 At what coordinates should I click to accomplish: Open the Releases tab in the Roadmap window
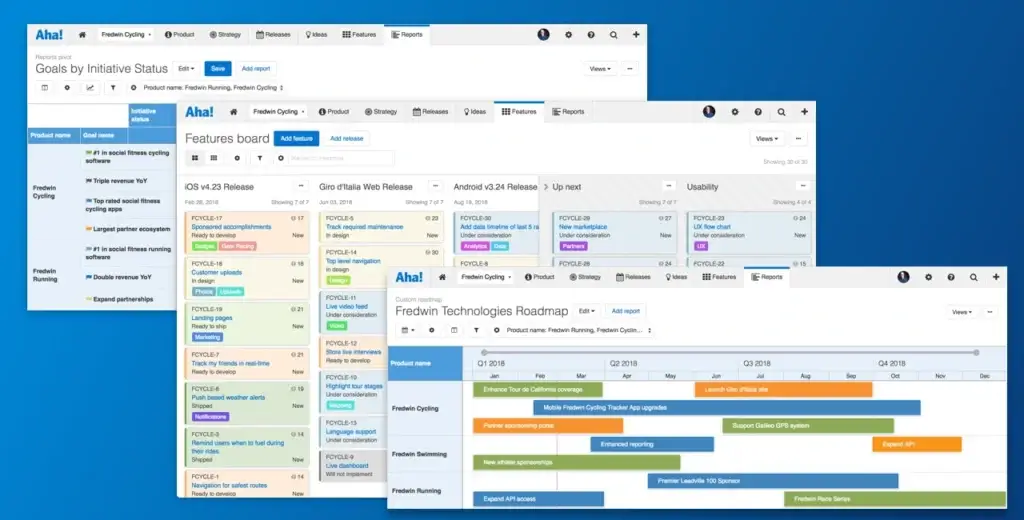click(633, 277)
